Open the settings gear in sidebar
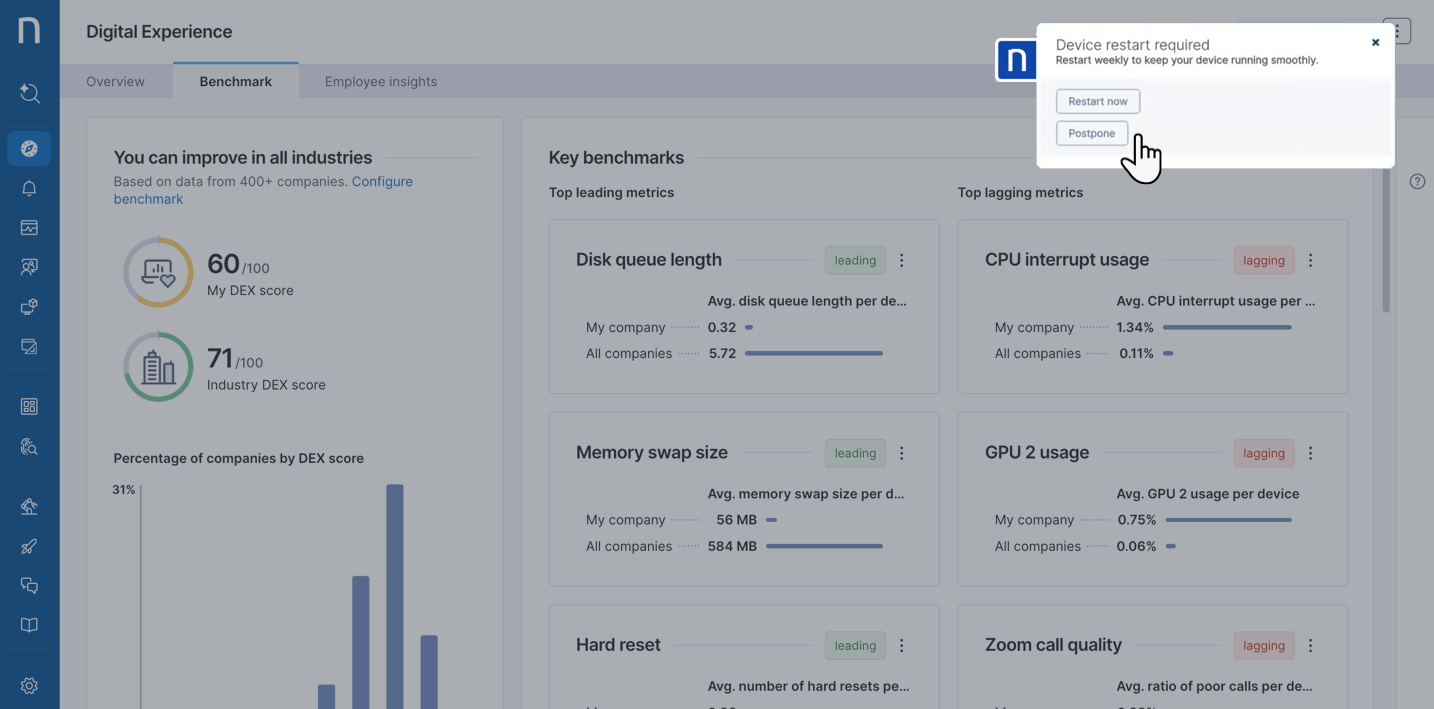1434x709 pixels. tap(29, 686)
